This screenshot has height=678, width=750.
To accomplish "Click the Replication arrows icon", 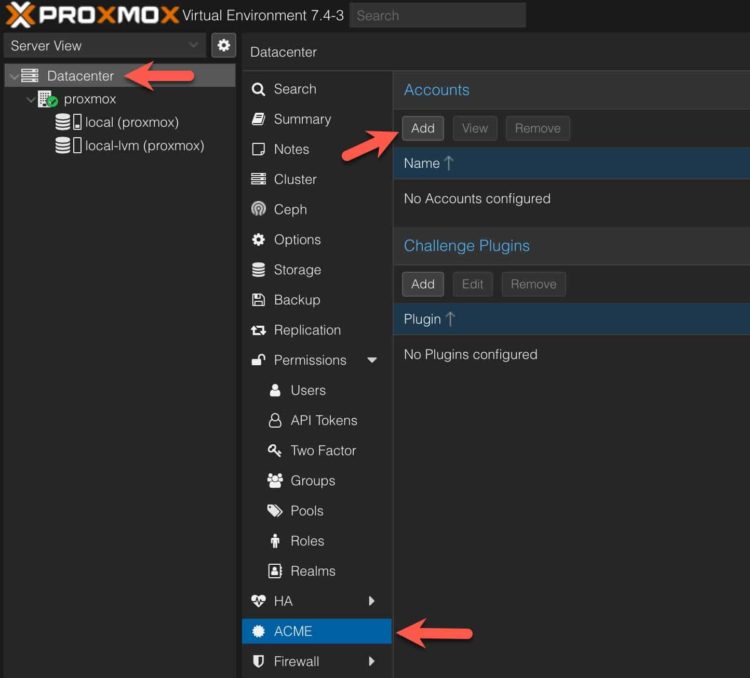I will [x=258, y=330].
